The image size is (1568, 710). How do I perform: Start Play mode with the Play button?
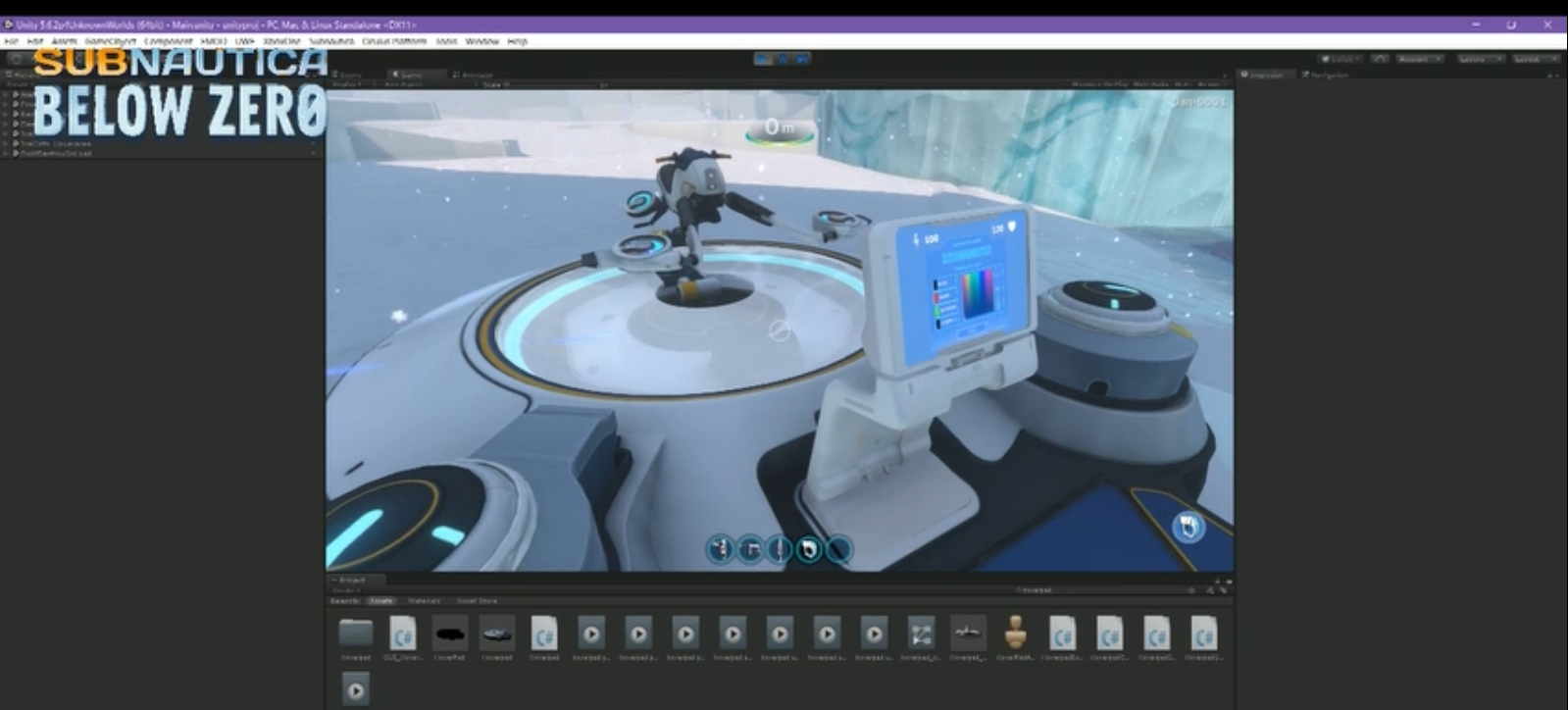pyautogui.click(x=763, y=59)
